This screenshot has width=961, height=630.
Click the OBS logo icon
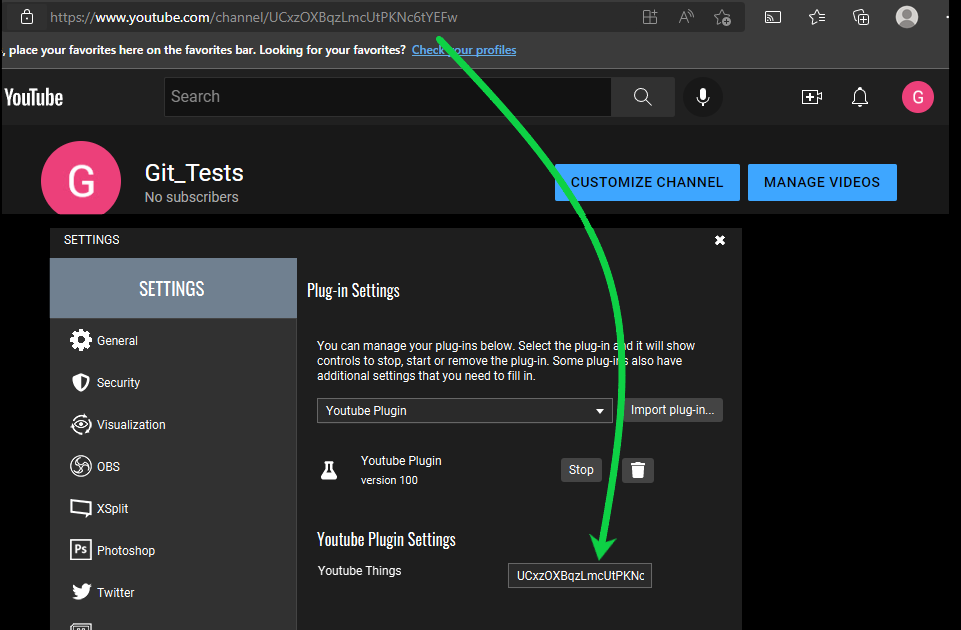tap(81, 466)
